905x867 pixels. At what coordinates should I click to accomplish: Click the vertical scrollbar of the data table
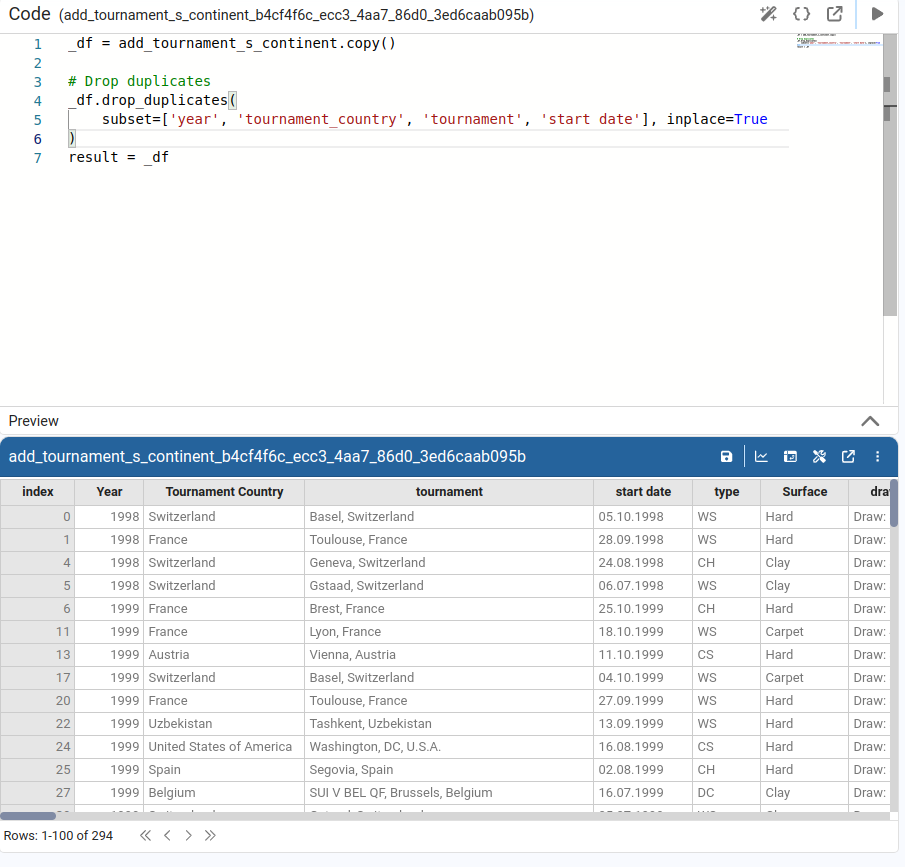coord(893,502)
